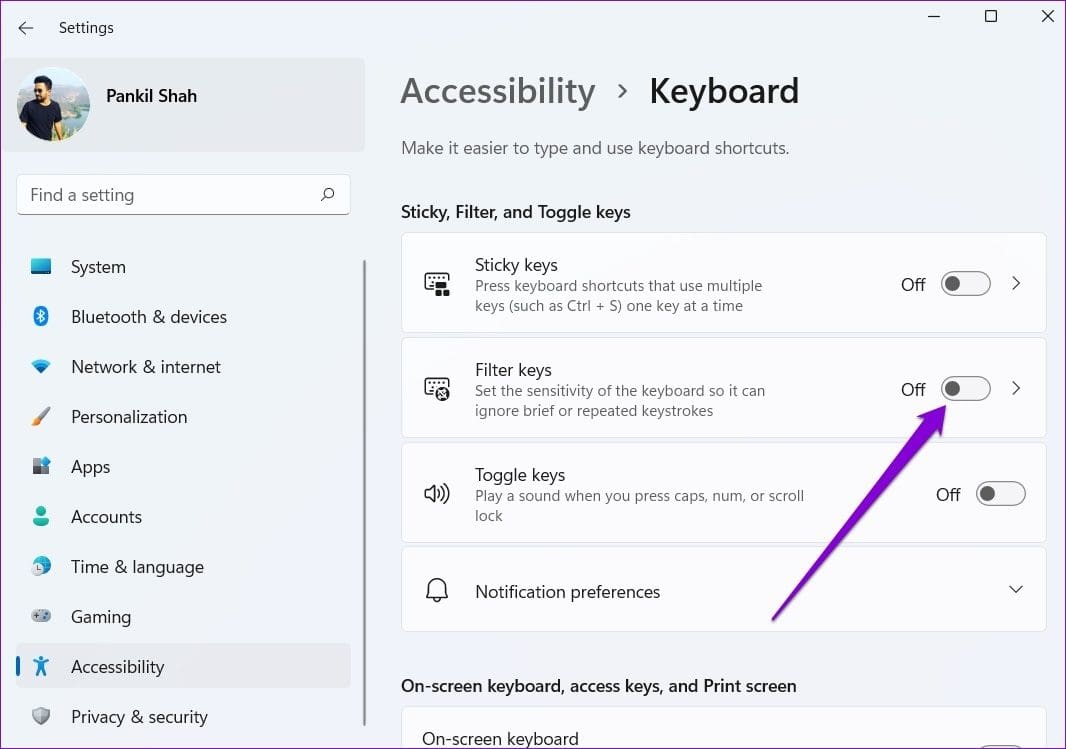Toggle the Toggle keys switch on

tap(1000, 494)
